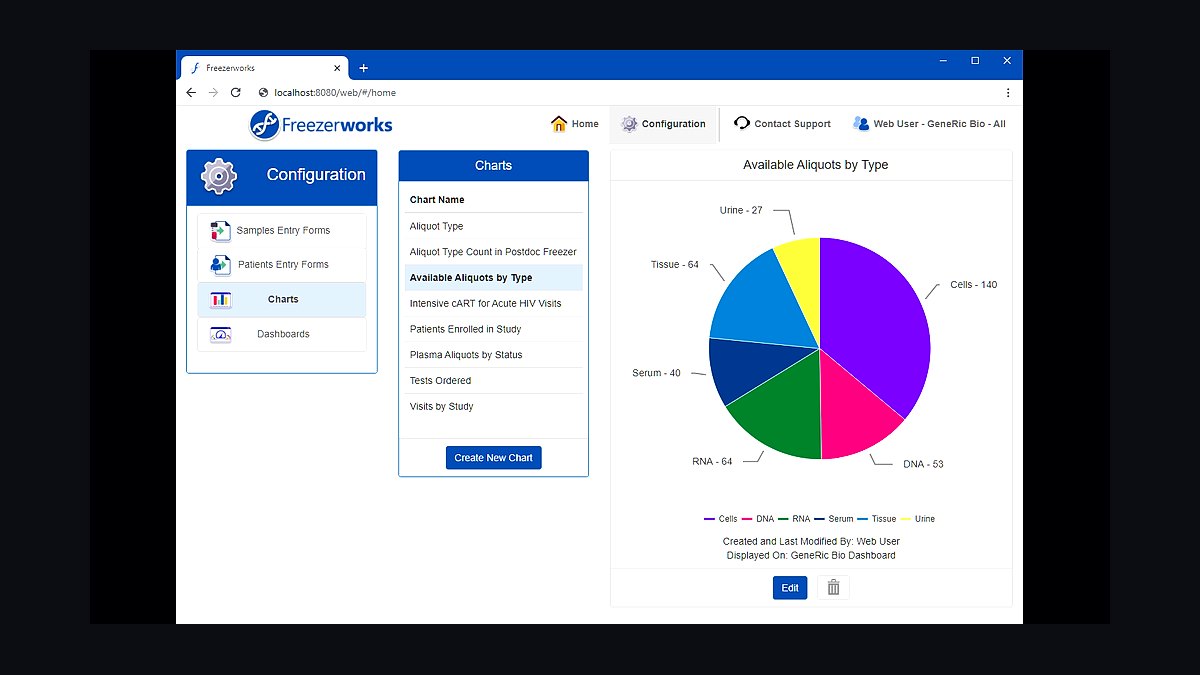Screen dimensions: 1200x675
Task: Select Patients Enrolled in Study chart
Action: [494, 329]
